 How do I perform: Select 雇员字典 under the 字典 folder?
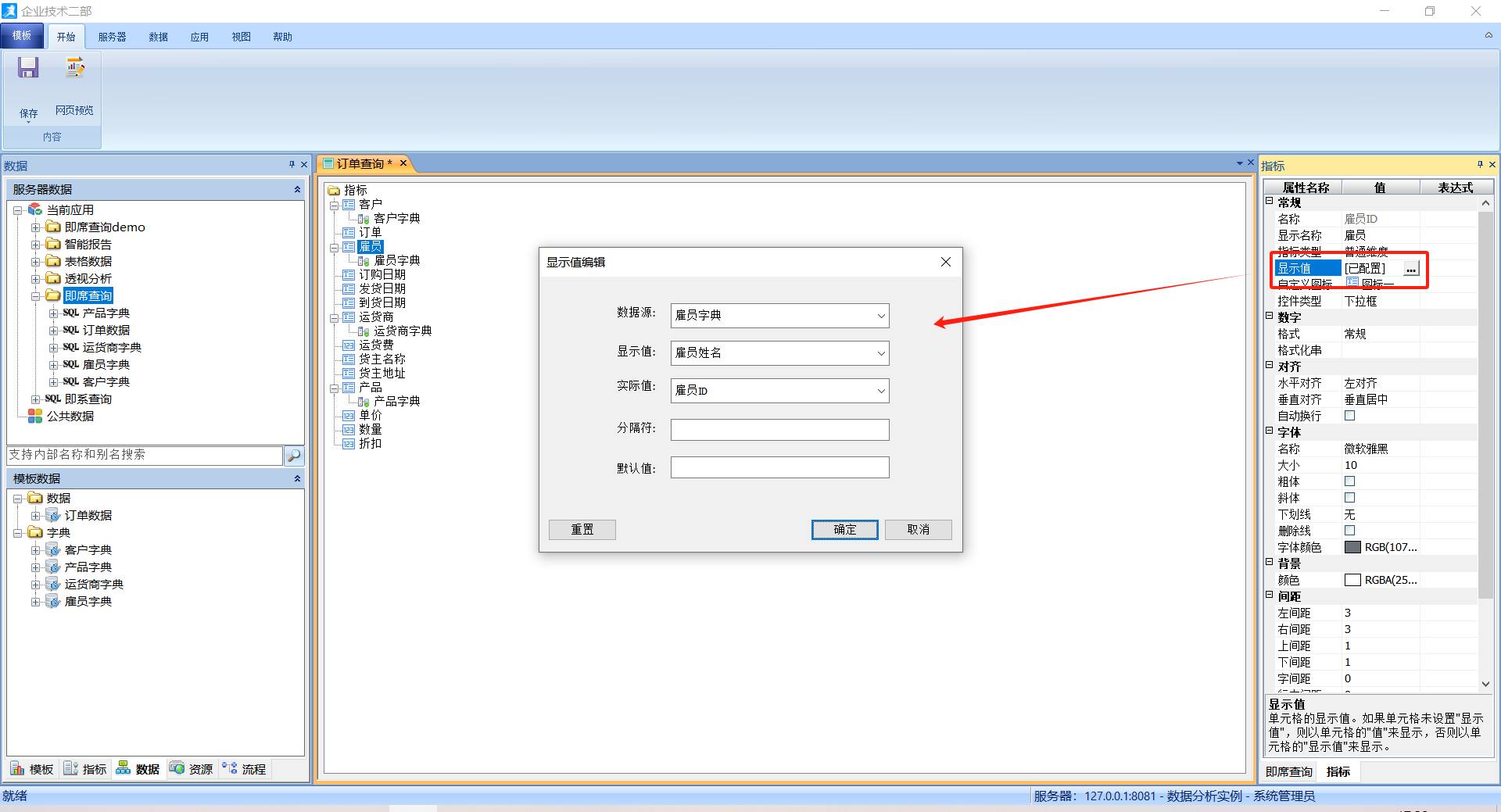pyautogui.click(x=88, y=602)
